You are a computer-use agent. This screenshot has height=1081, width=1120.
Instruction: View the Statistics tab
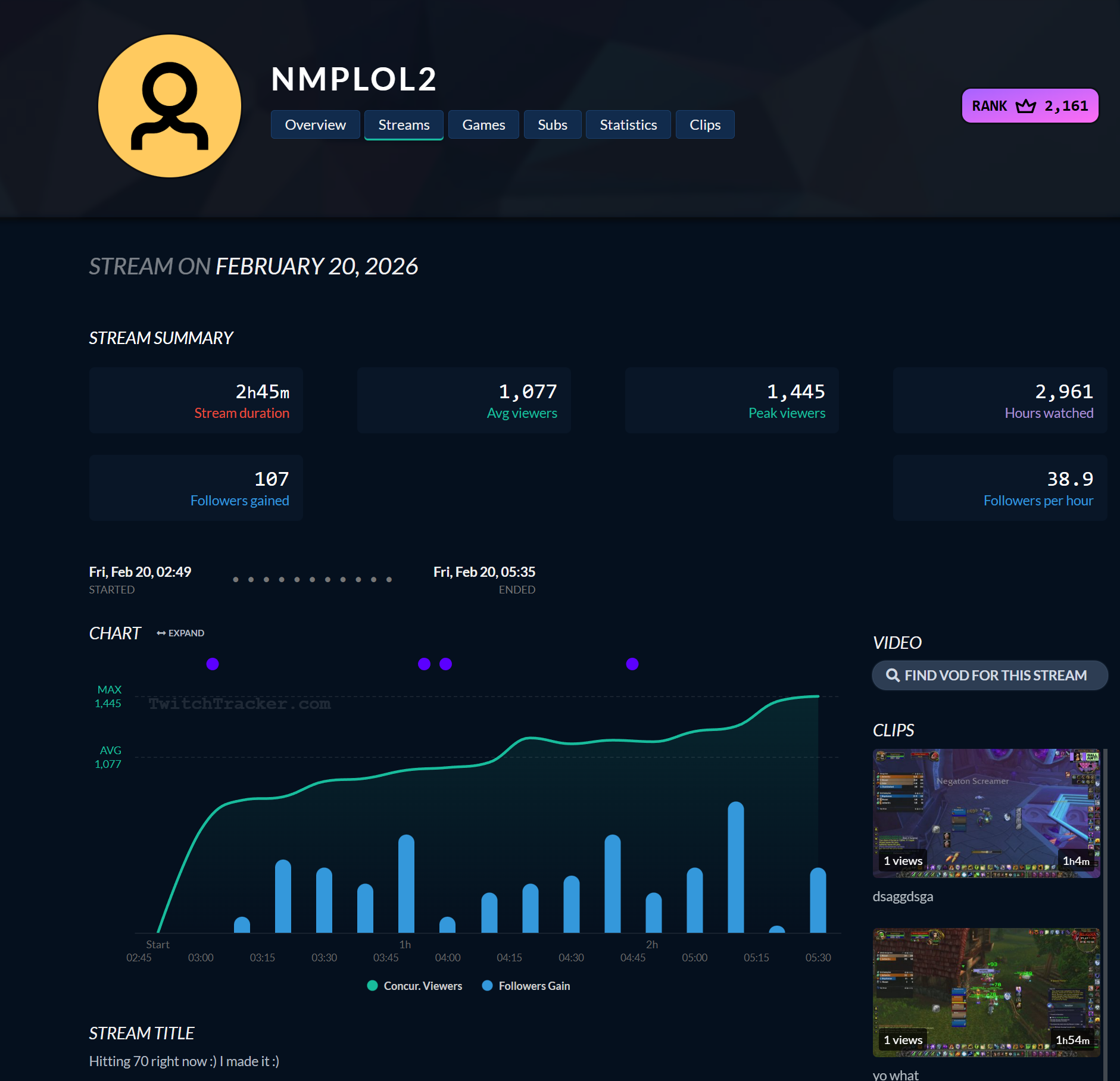(x=628, y=124)
